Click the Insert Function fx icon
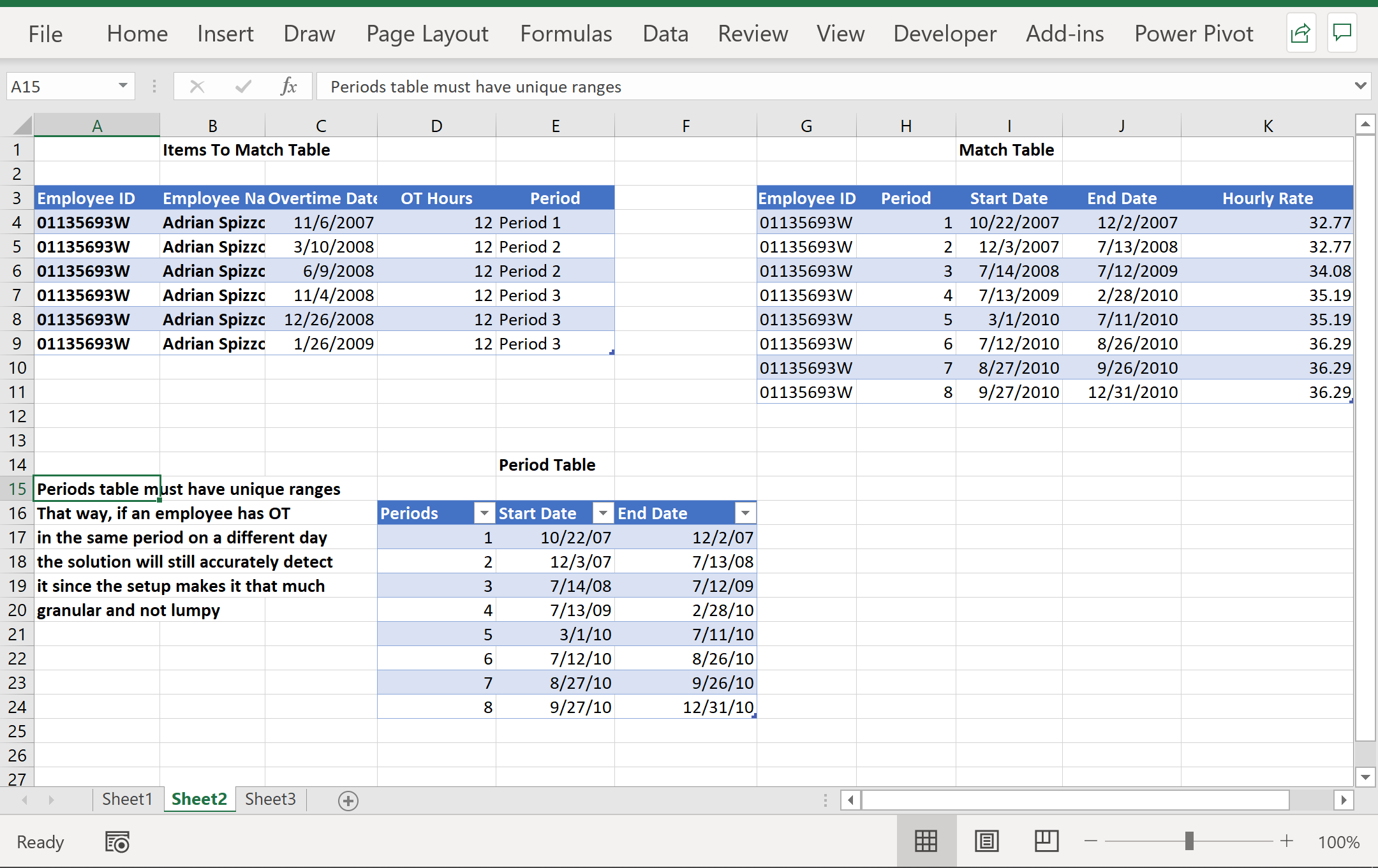 288,86
